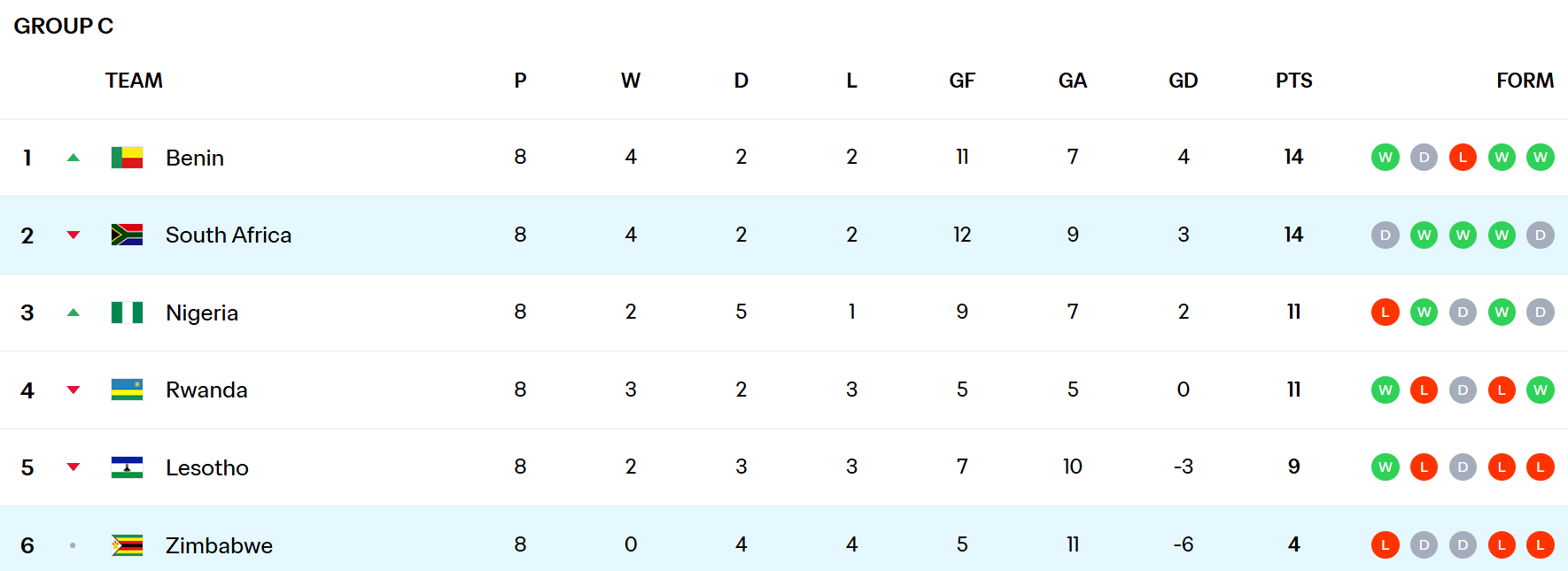Click the Benin flag icon

tap(127, 158)
